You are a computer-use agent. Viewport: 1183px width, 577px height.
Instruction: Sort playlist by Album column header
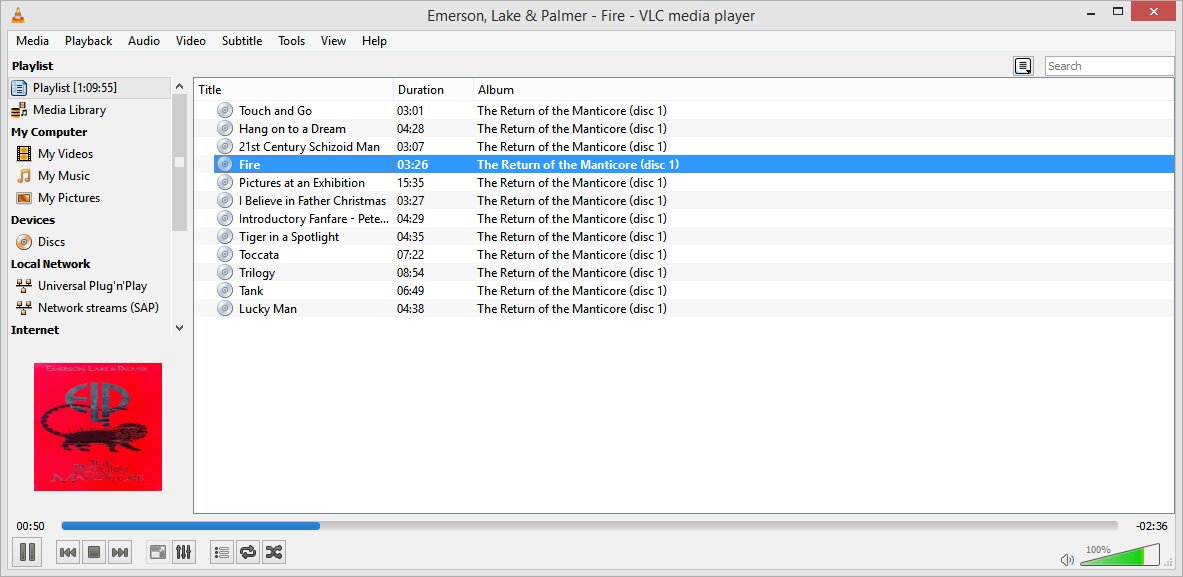(824, 90)
